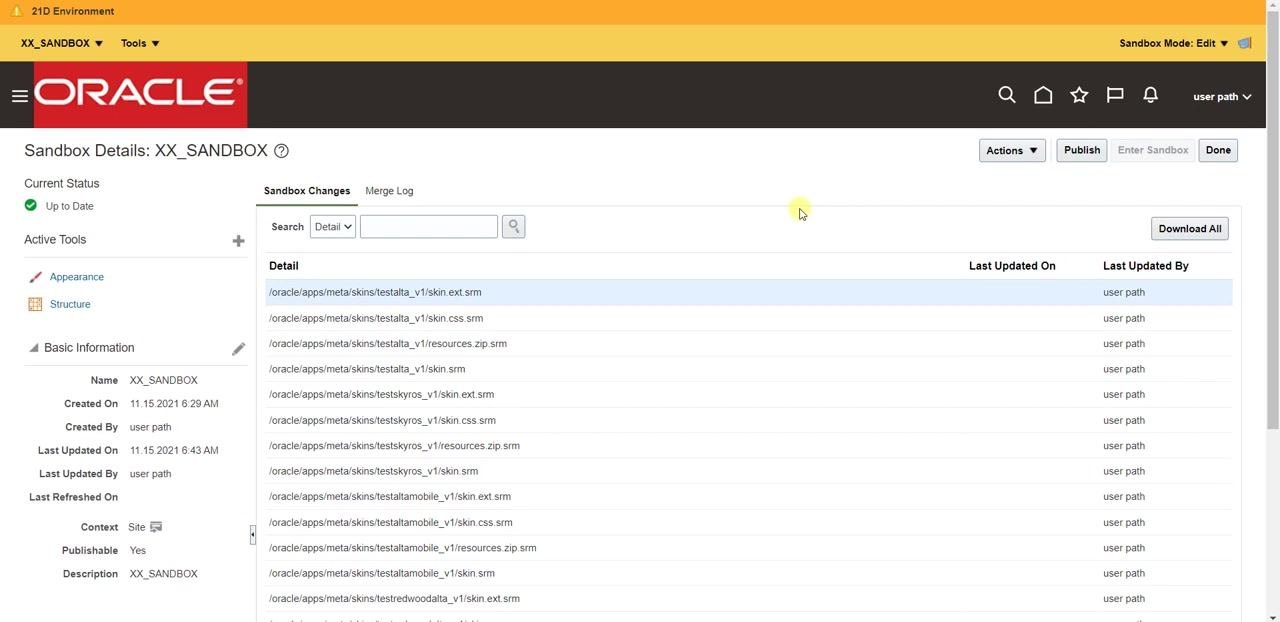Viewport: 1280px width, 622px height.
Task: Expand the Sandbox Mode: Edit dropdown
Action: coord(1174,43)
